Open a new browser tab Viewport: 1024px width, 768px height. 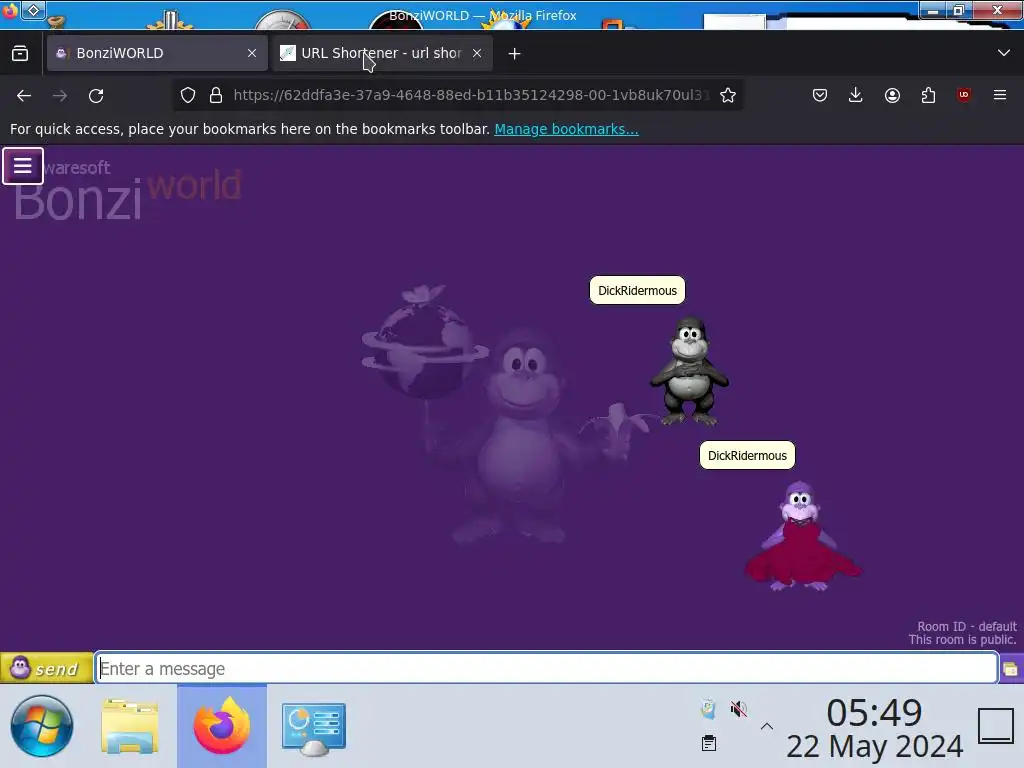click(x=515, y=54)
